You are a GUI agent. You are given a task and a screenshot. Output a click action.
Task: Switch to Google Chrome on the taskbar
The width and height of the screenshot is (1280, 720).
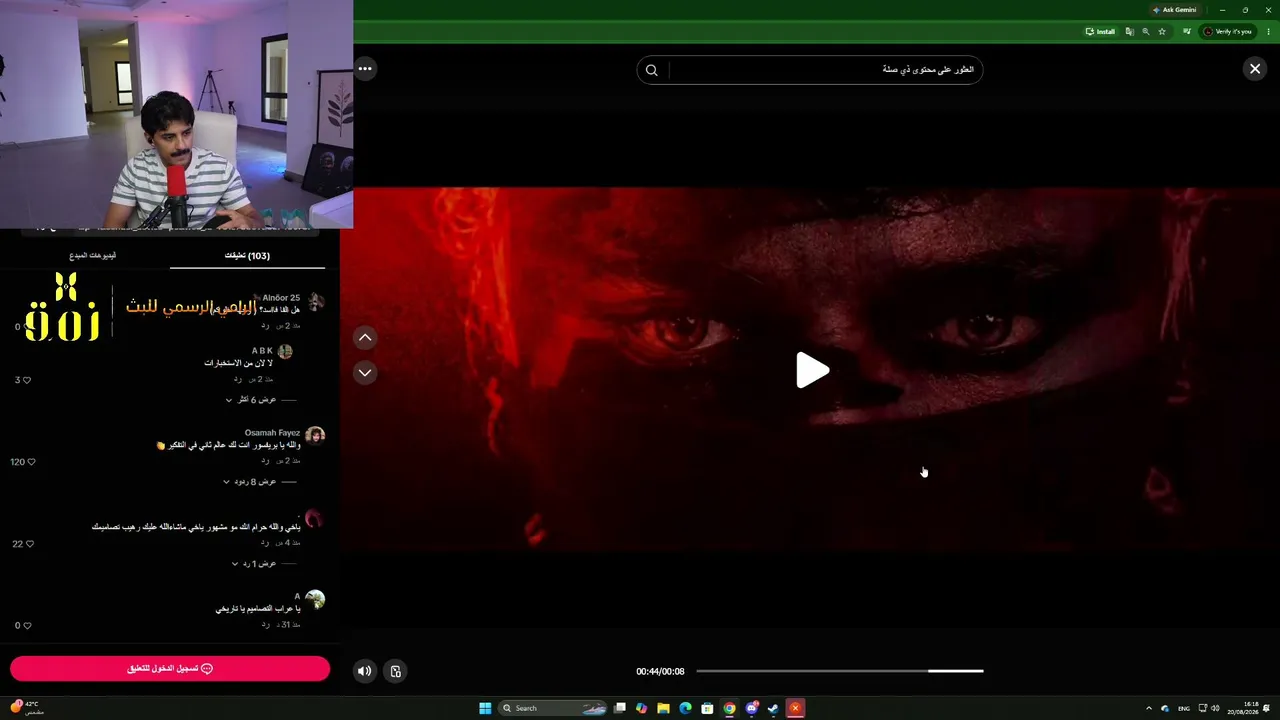(x=729, y=708)
